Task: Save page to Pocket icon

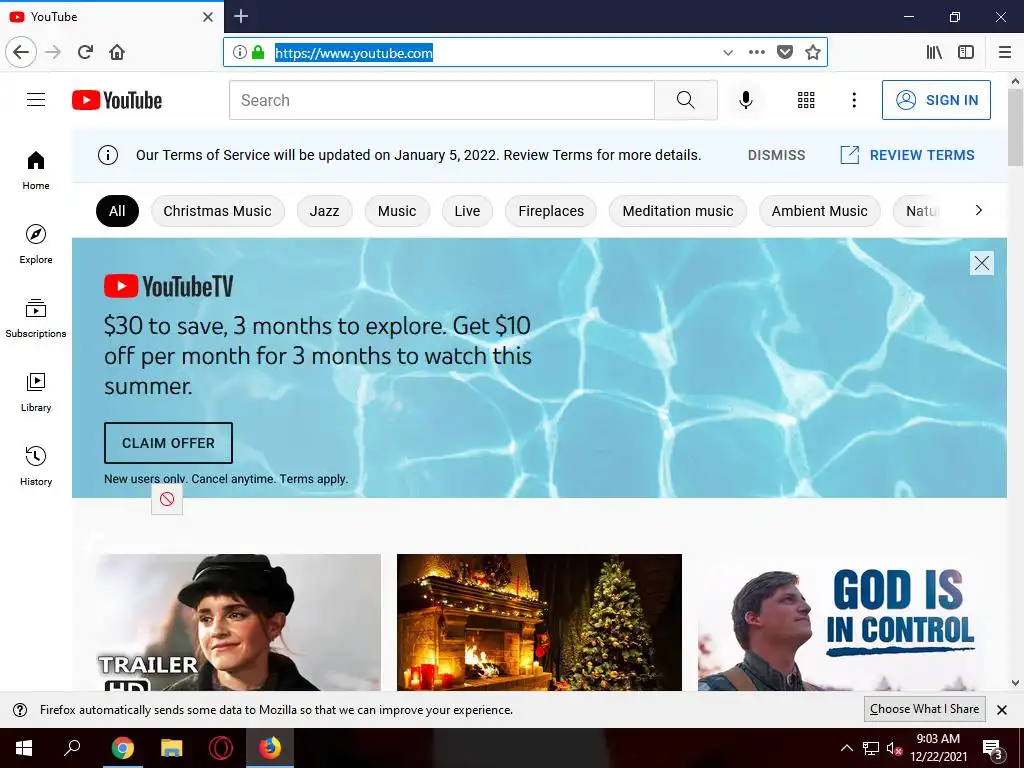Action: 784,52
